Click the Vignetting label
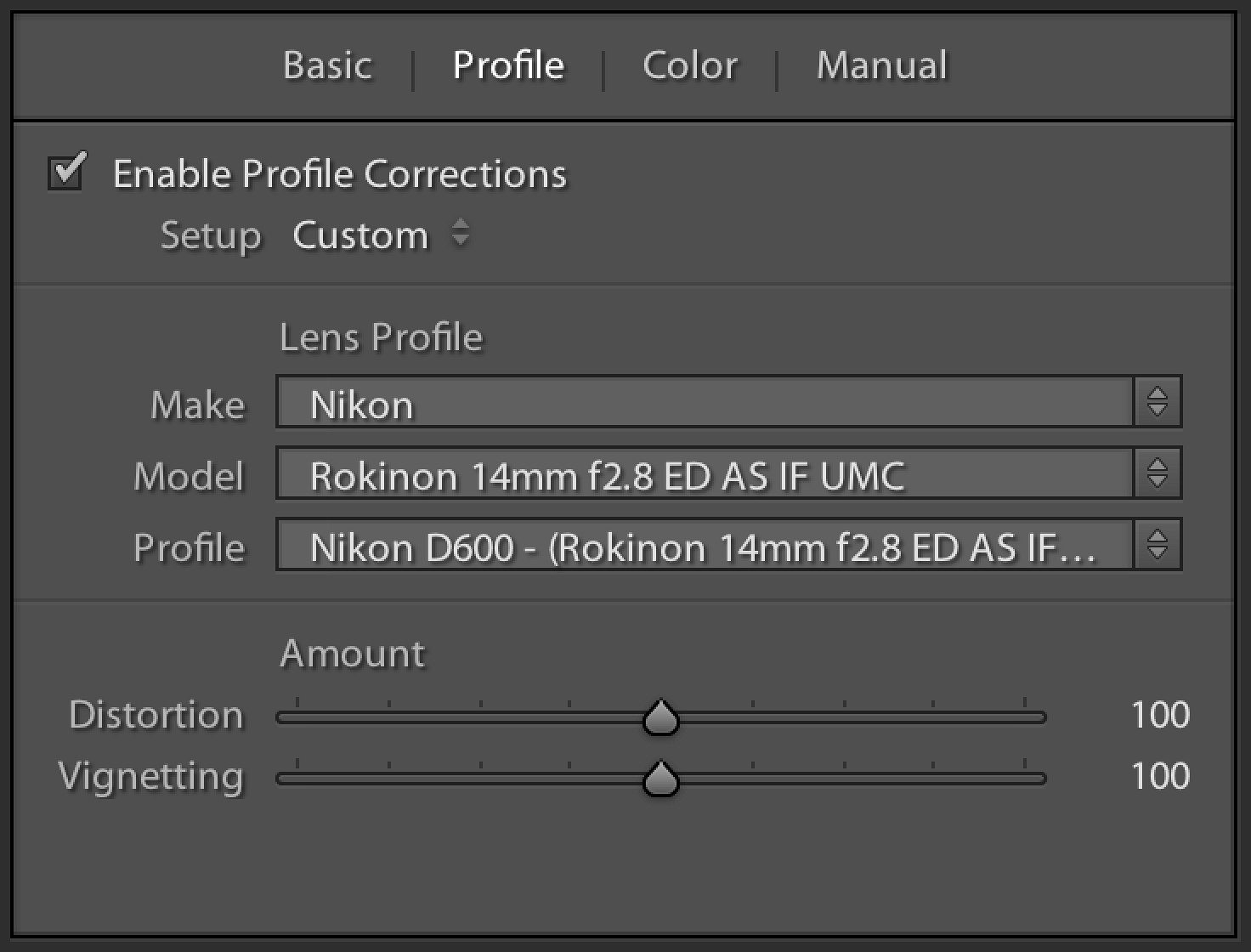This screenshot has width=1251, height=952. [151, 776]
